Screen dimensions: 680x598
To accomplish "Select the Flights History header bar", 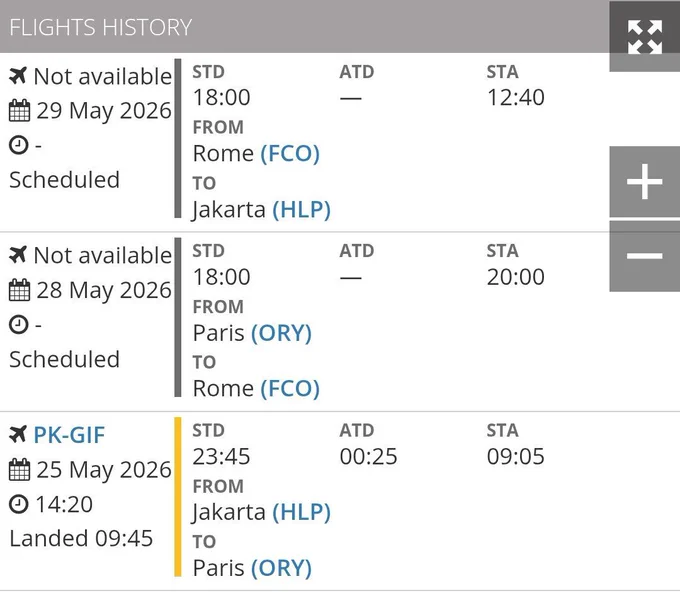I will point(304,26).
